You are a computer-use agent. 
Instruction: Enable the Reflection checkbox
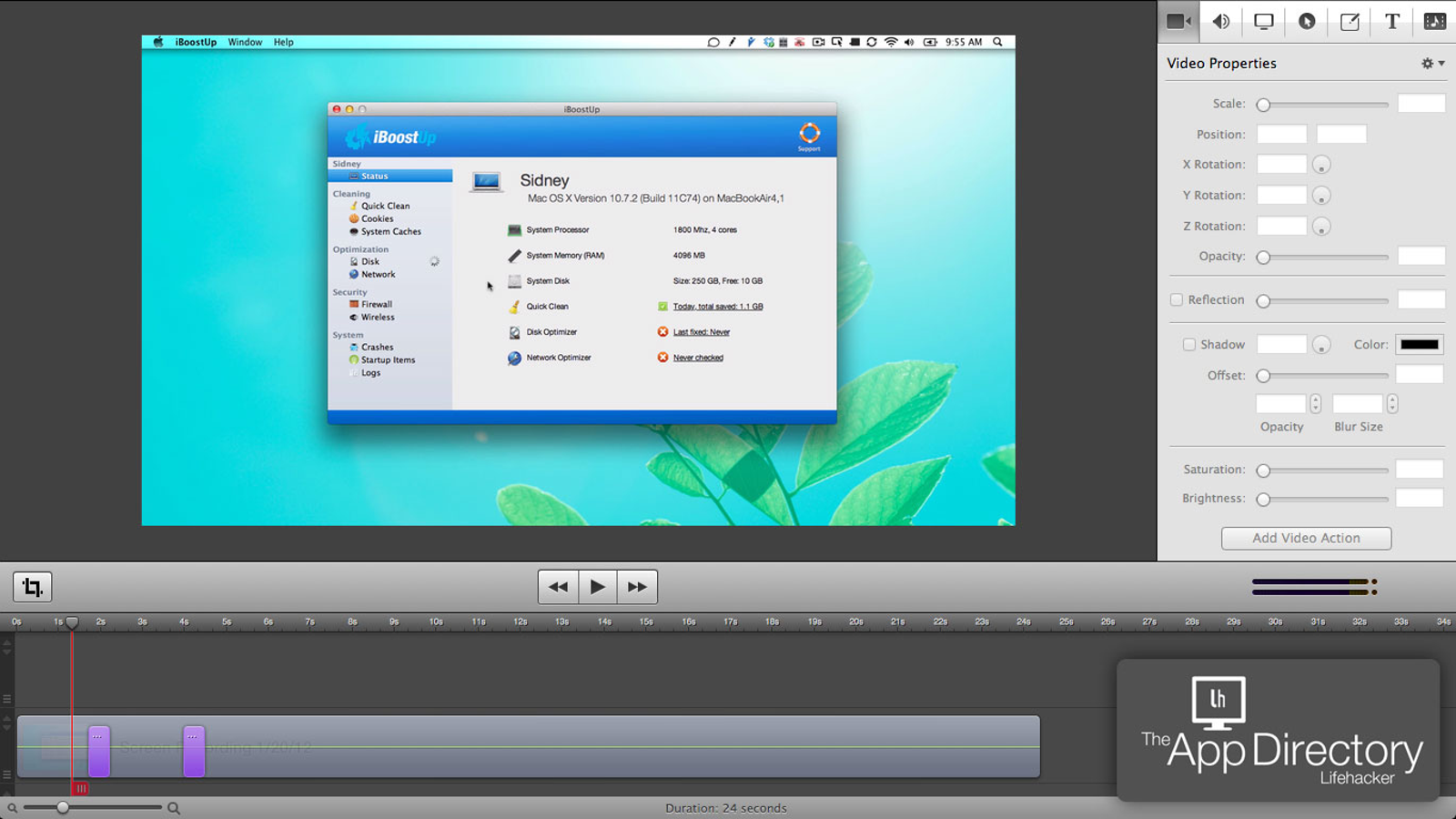point(1177,299)
